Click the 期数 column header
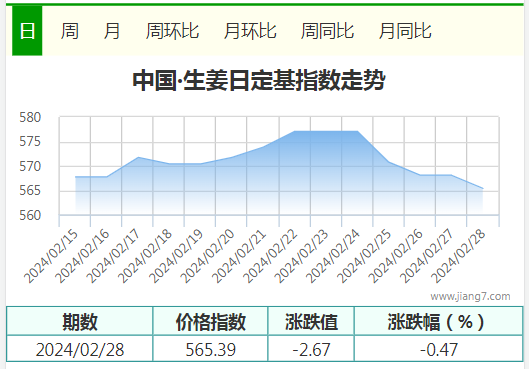Image resolution: width=529 pixels, height=369 pixels. [80, 321]
